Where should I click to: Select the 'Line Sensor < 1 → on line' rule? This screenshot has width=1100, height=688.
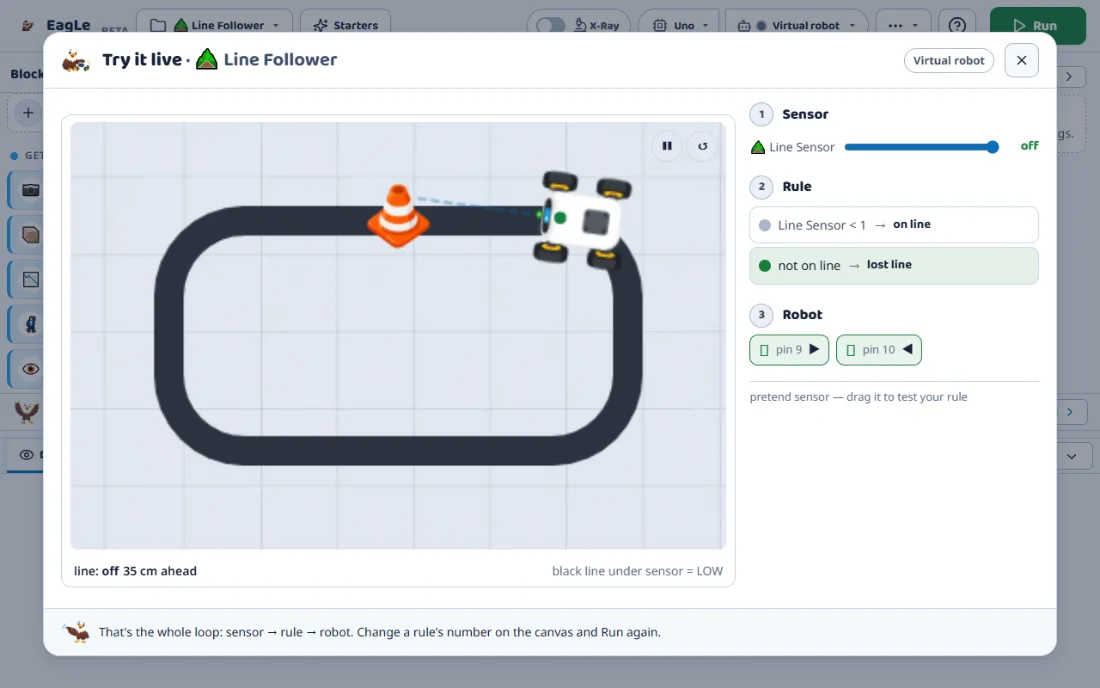click(894, 224)
